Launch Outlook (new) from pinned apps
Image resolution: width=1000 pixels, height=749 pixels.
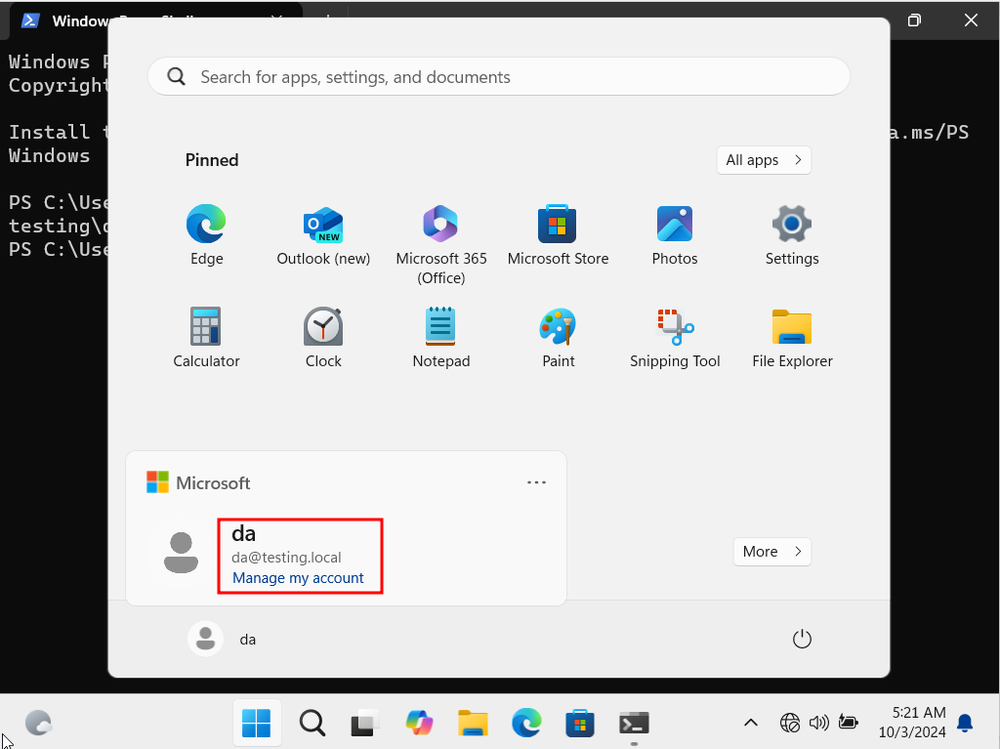point(323,235)
